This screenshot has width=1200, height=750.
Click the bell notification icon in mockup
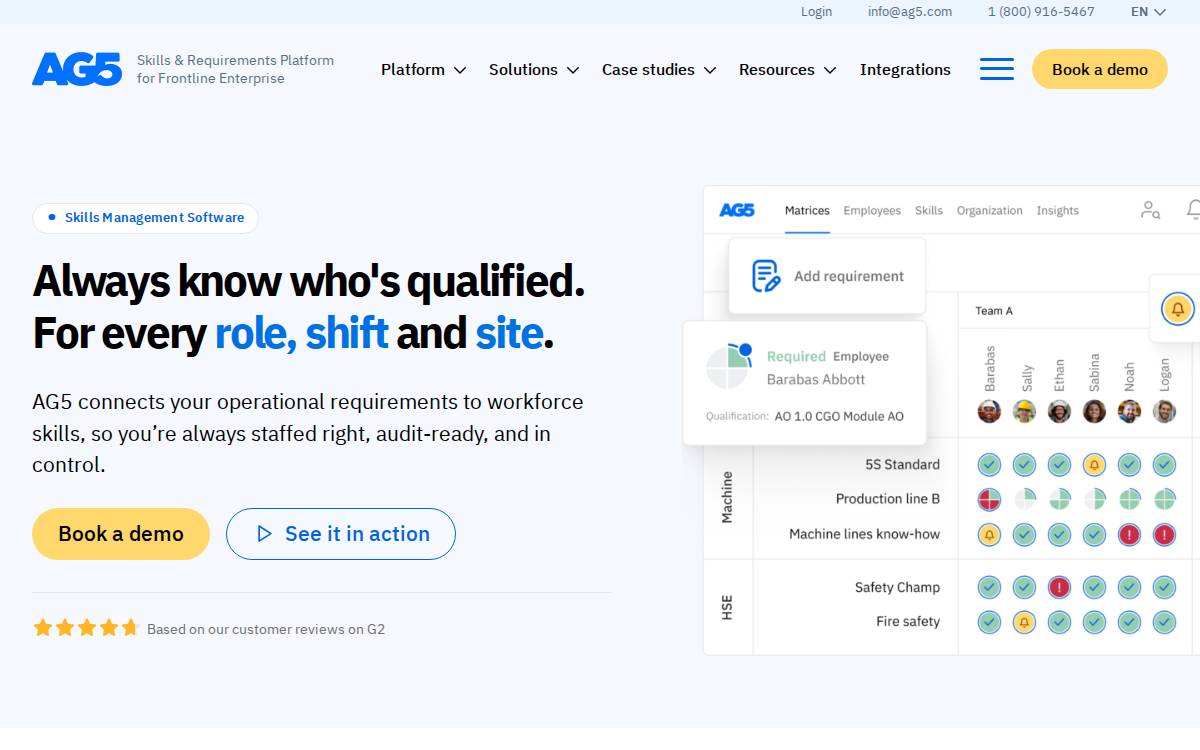pyautogui.click(x=1194, y=210)
